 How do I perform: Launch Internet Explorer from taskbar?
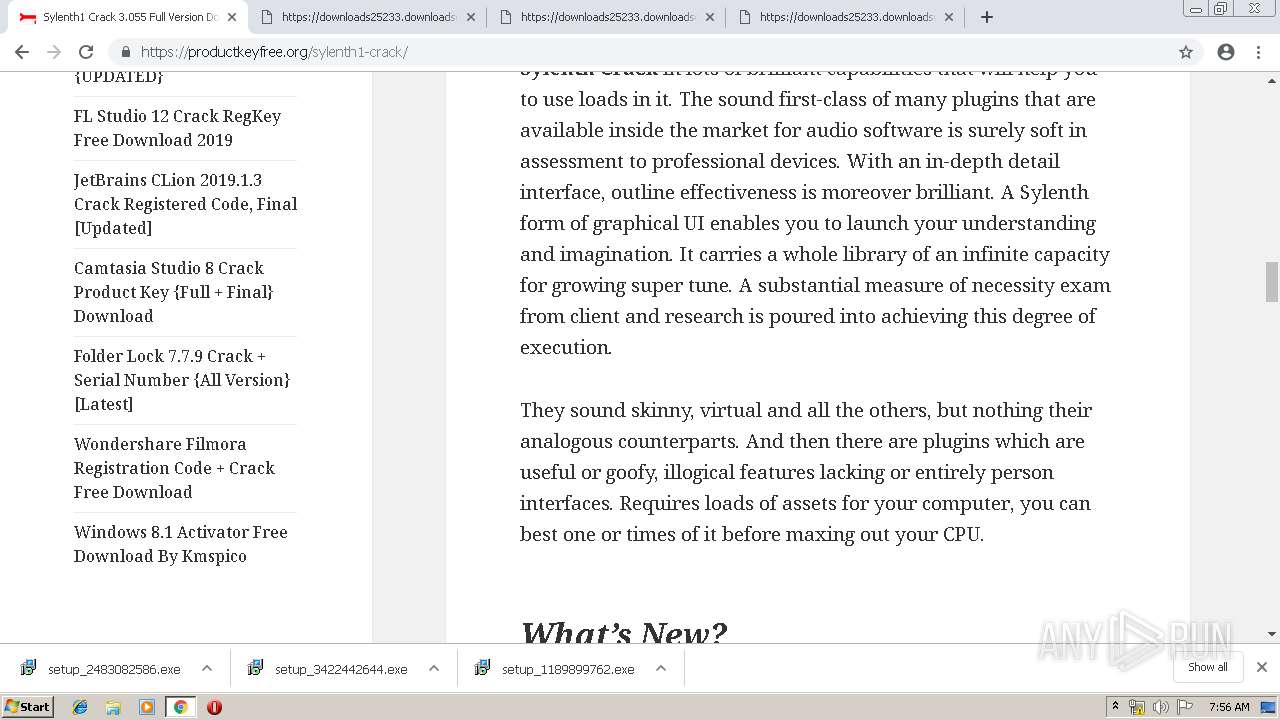(80, 707)
